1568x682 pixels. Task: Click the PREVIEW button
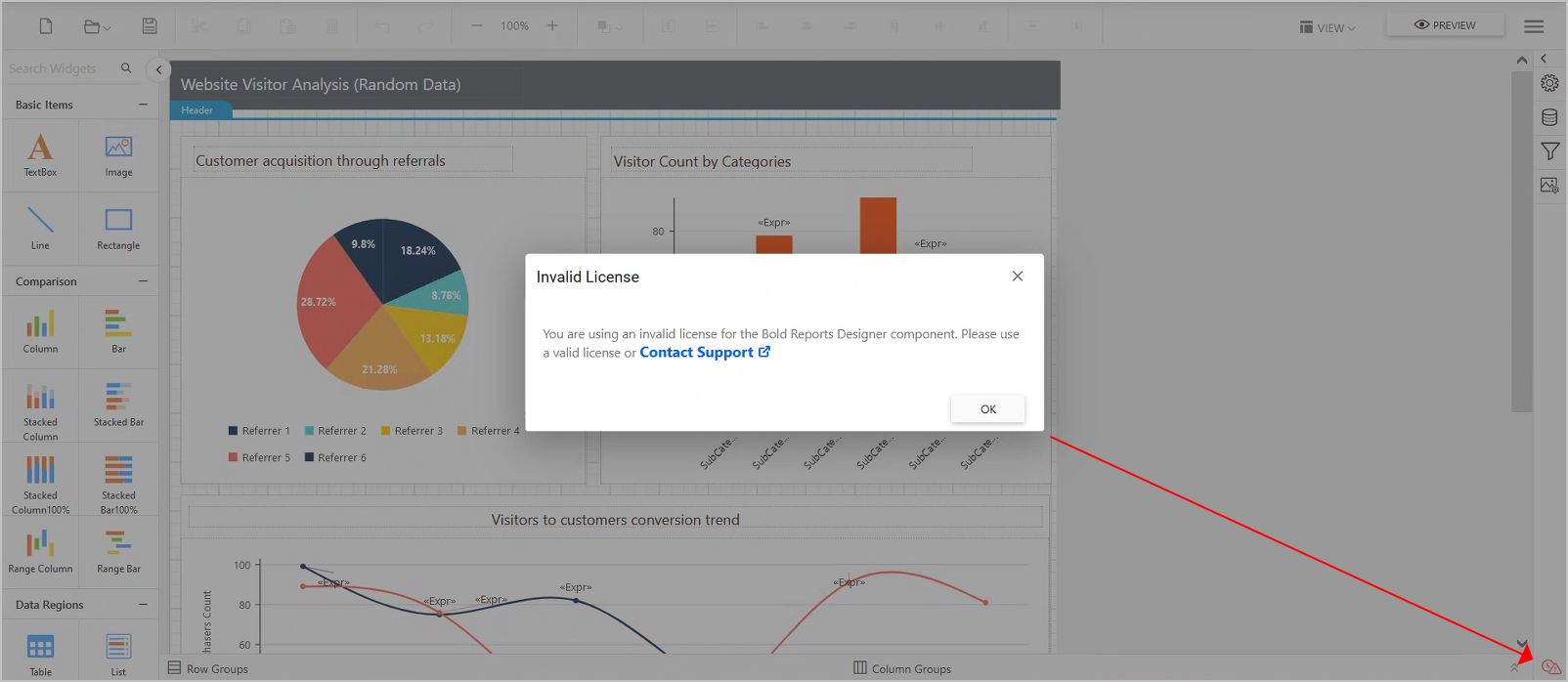(1445, 25)
